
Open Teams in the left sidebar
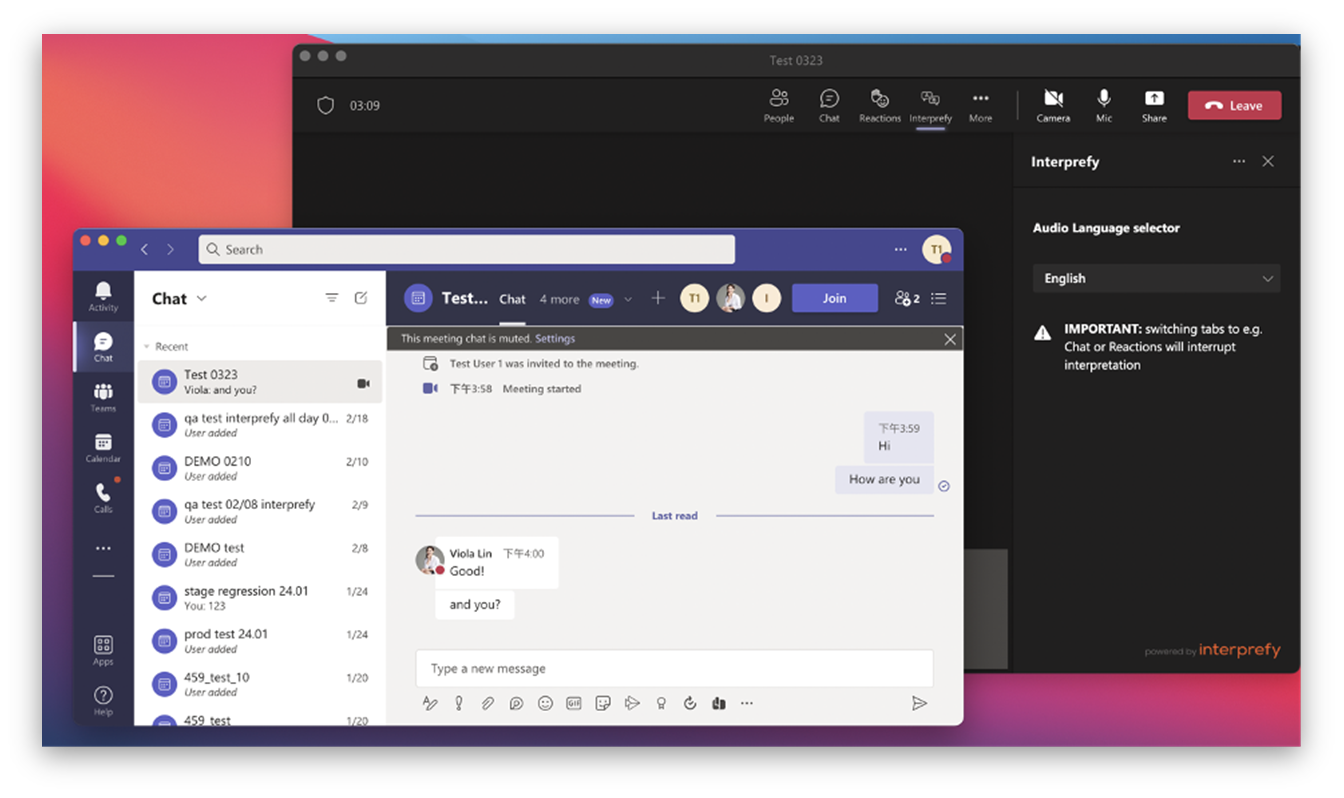click(x=103, y=397)
